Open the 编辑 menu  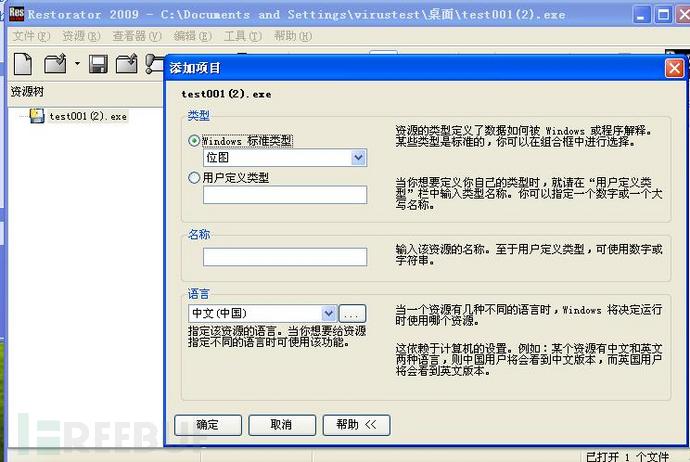tap(192, 36)
